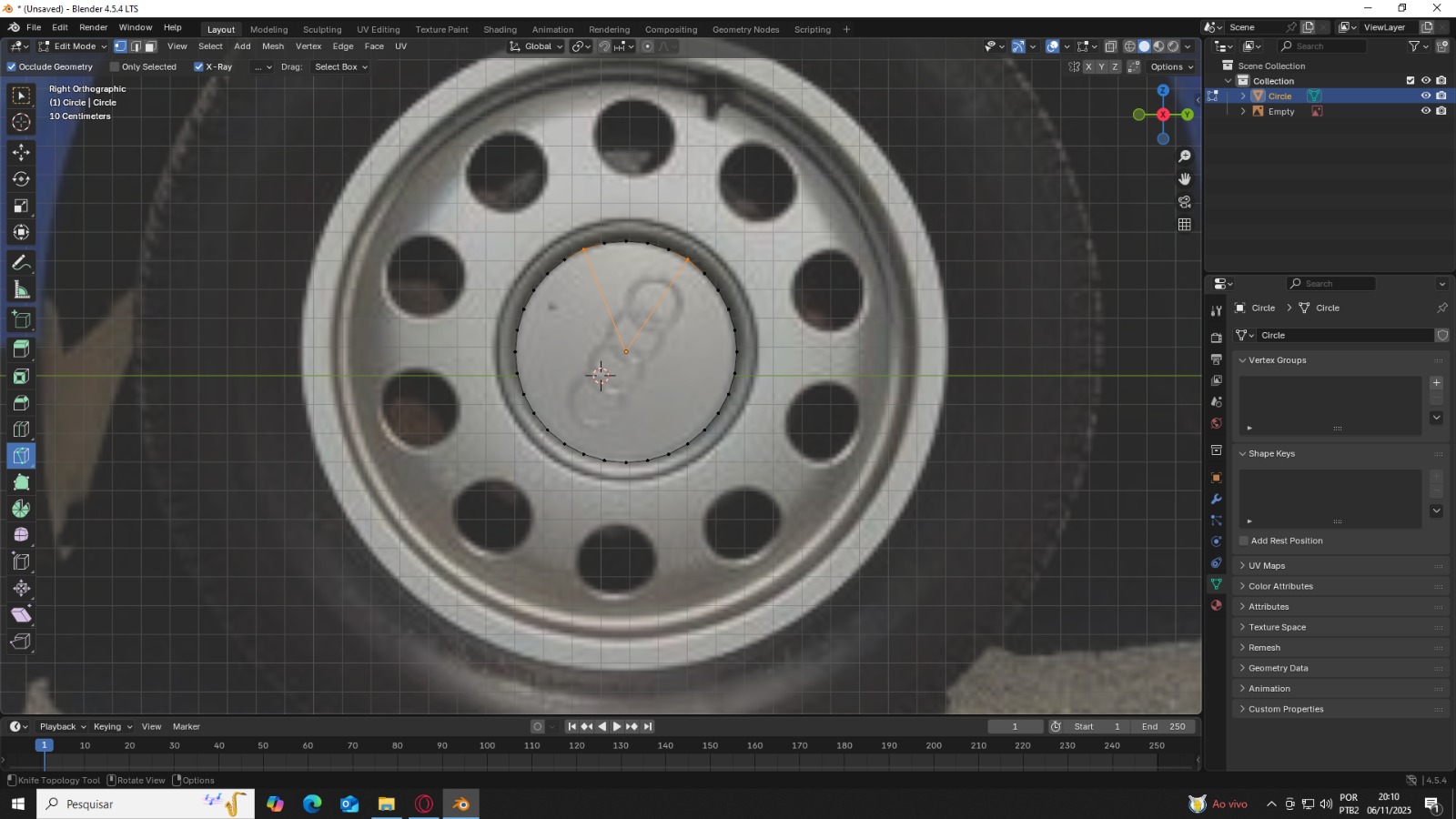Image resolution: width=1456 pixels, height=819 pixels.
Task: Select the Shear tool
Action: coord(21,615)
